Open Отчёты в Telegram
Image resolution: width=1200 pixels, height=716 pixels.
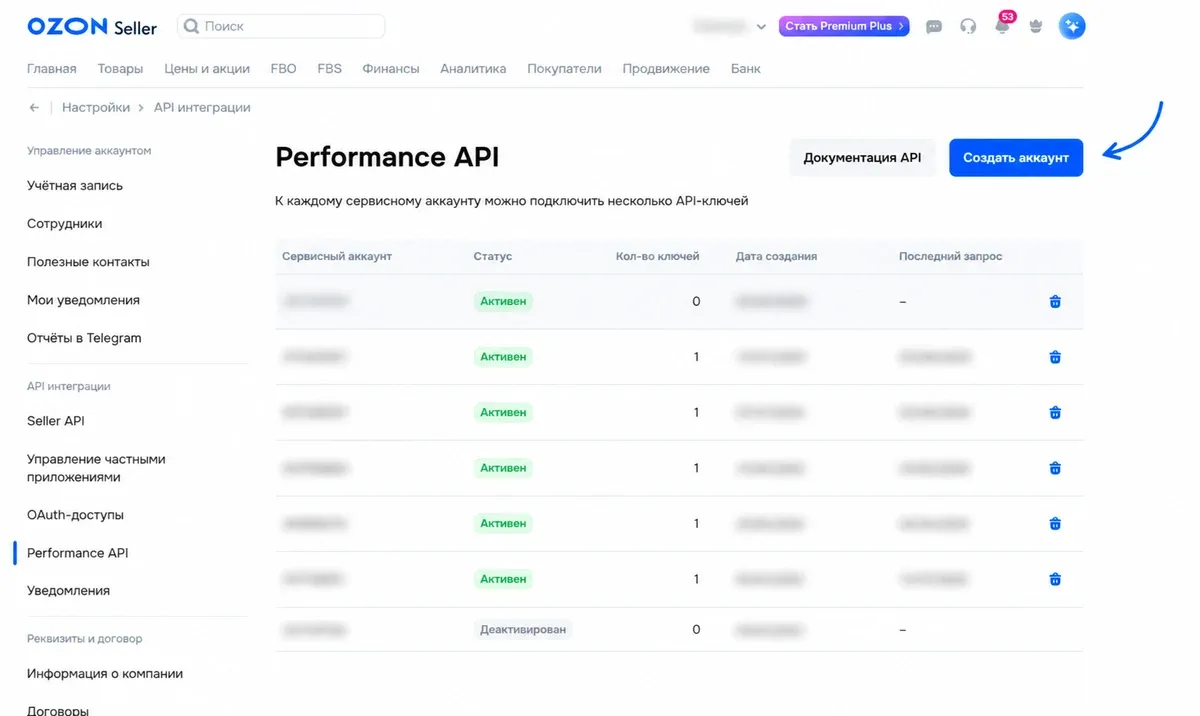[84, 338]
